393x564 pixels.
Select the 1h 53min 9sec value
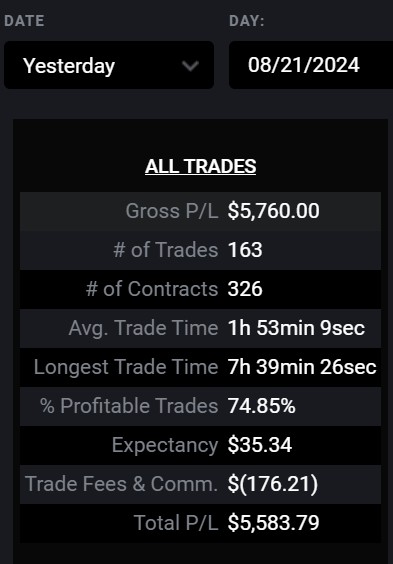(x=296, y=328)
